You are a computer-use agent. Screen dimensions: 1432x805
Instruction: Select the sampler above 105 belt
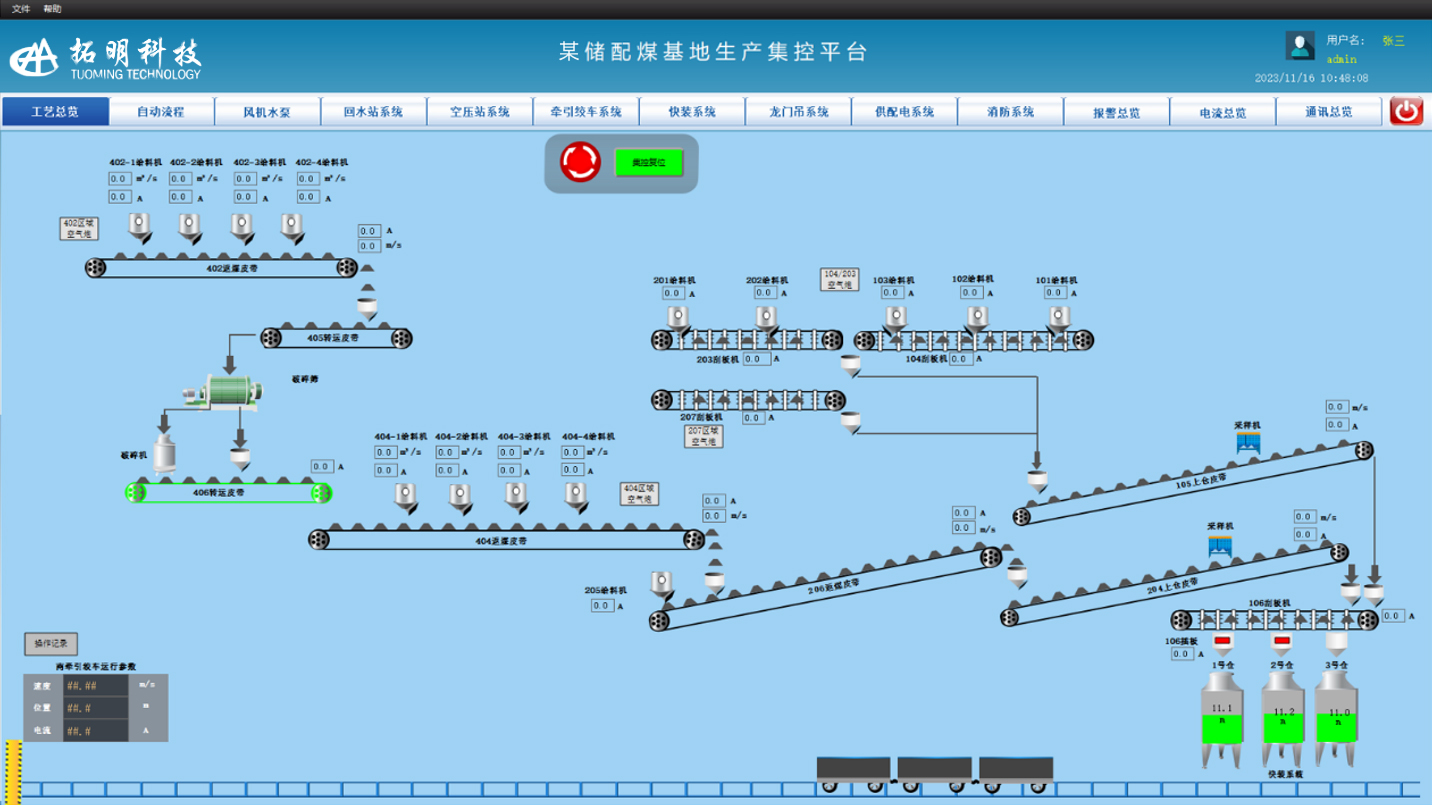pos(1247,442)
